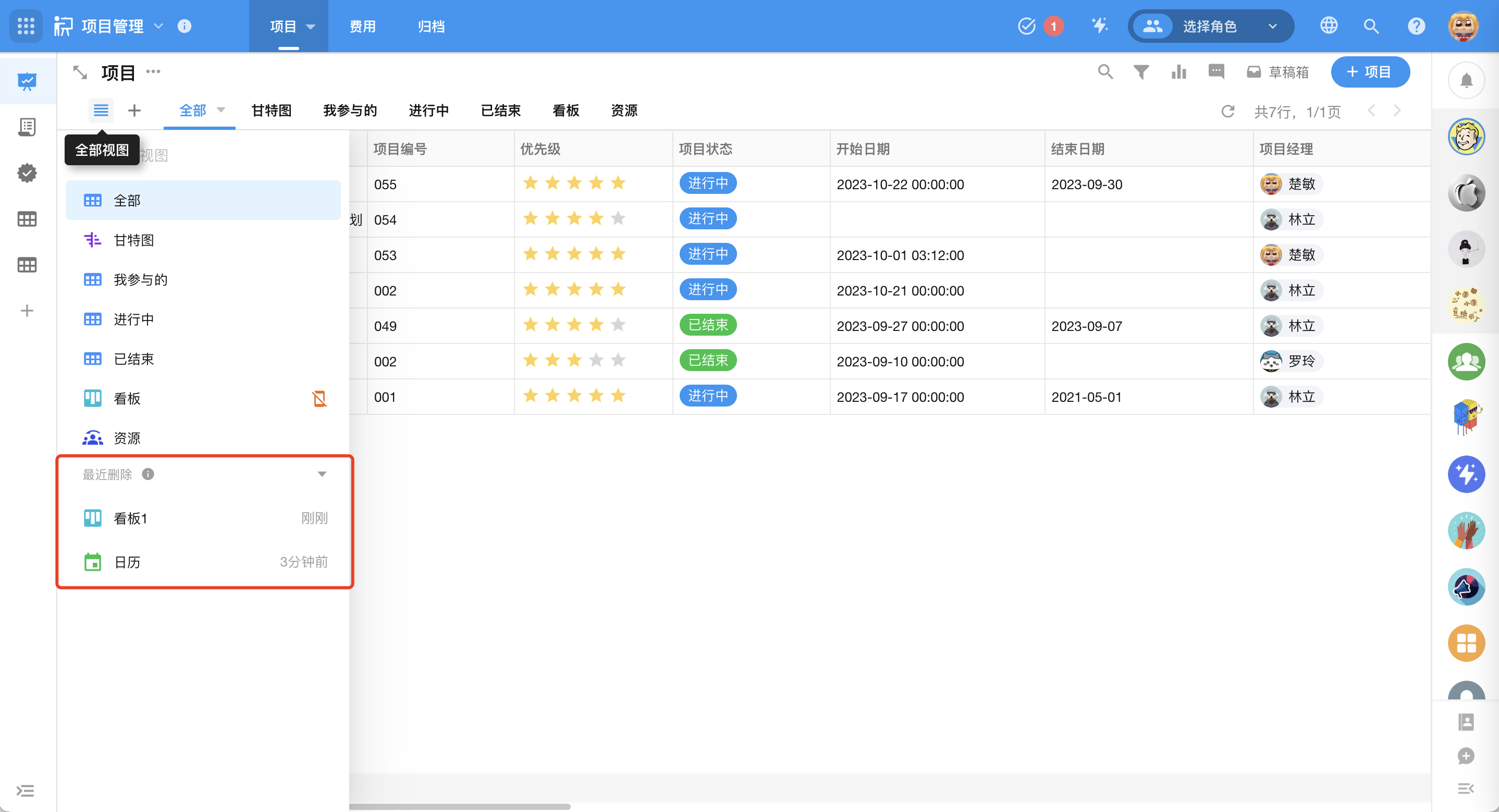Open the more options dots beside 项目
Screen dimensions: 1499x812
[x=153, y=71]
